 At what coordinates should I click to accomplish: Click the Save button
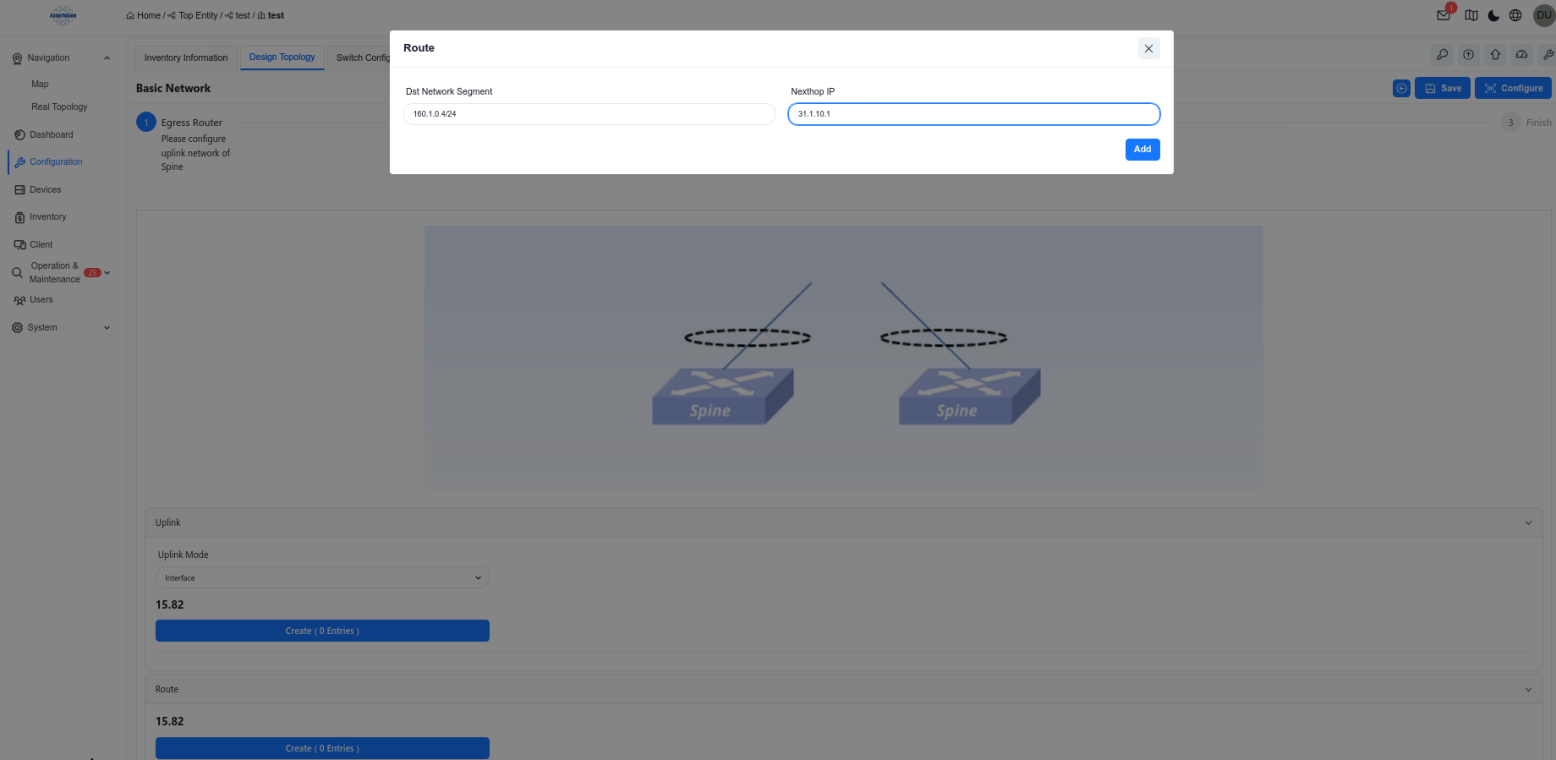1442,88
